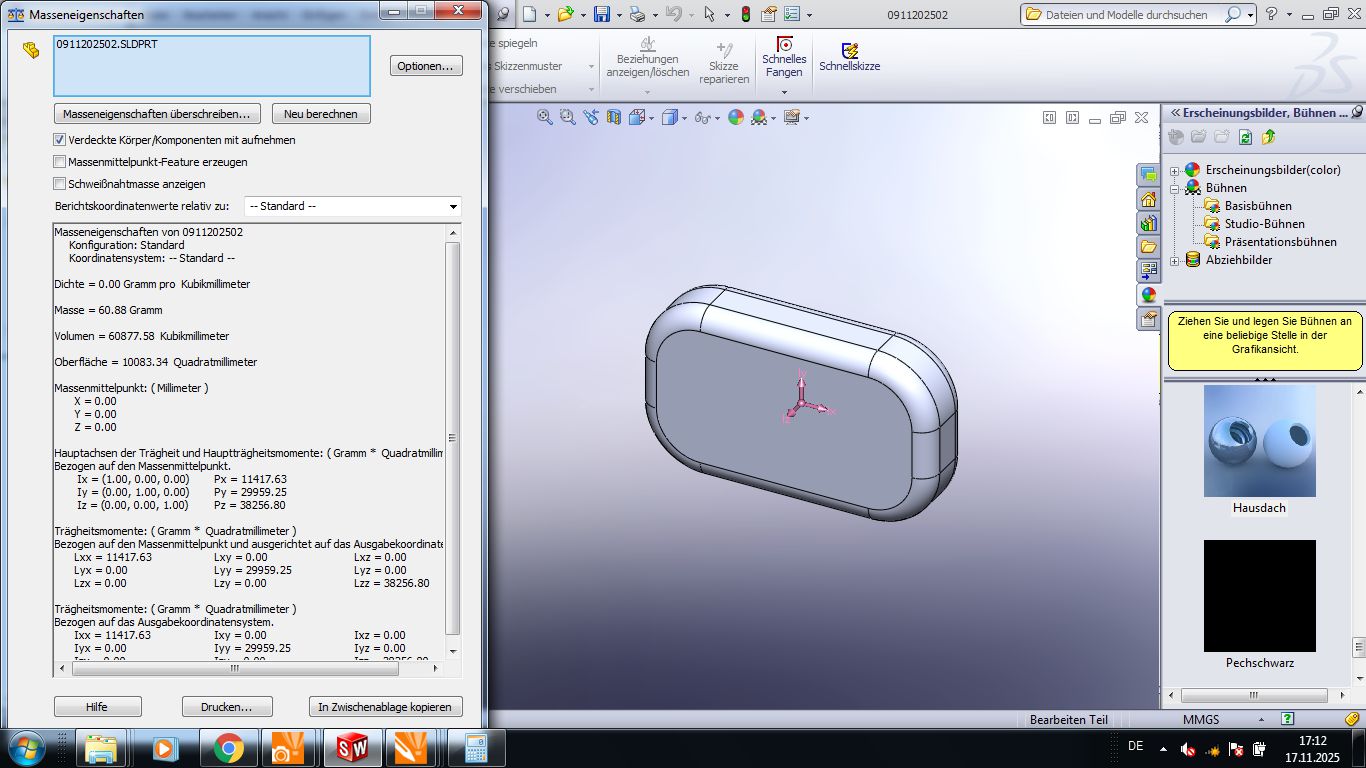The width and height of the screenshot is (1366, 768).
Task: Click the 0911202502.SLDPRT selection box
Action: point(212,67)
